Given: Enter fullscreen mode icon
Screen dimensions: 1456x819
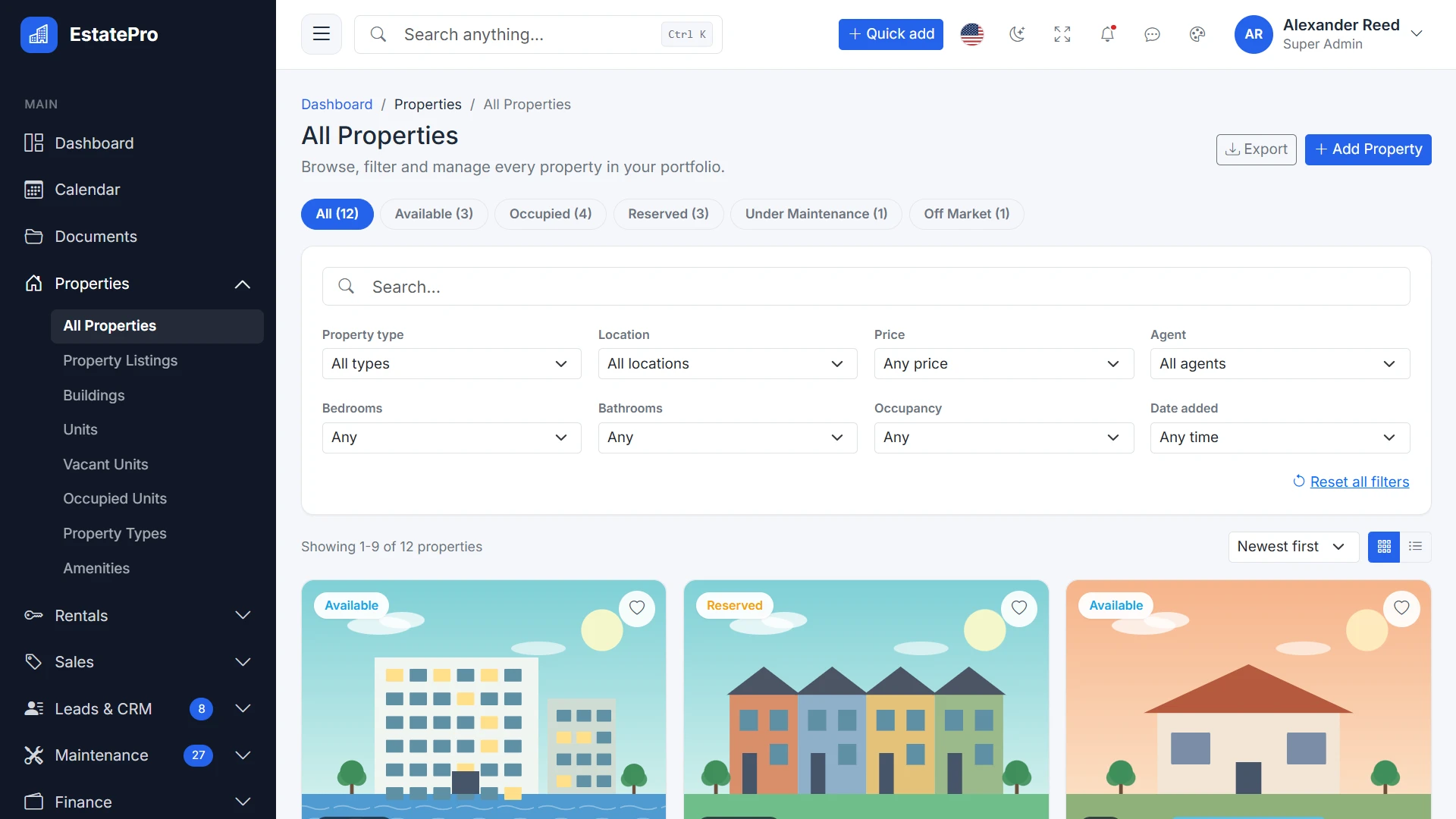Looking at the screenshot, I should [1062, 34].
